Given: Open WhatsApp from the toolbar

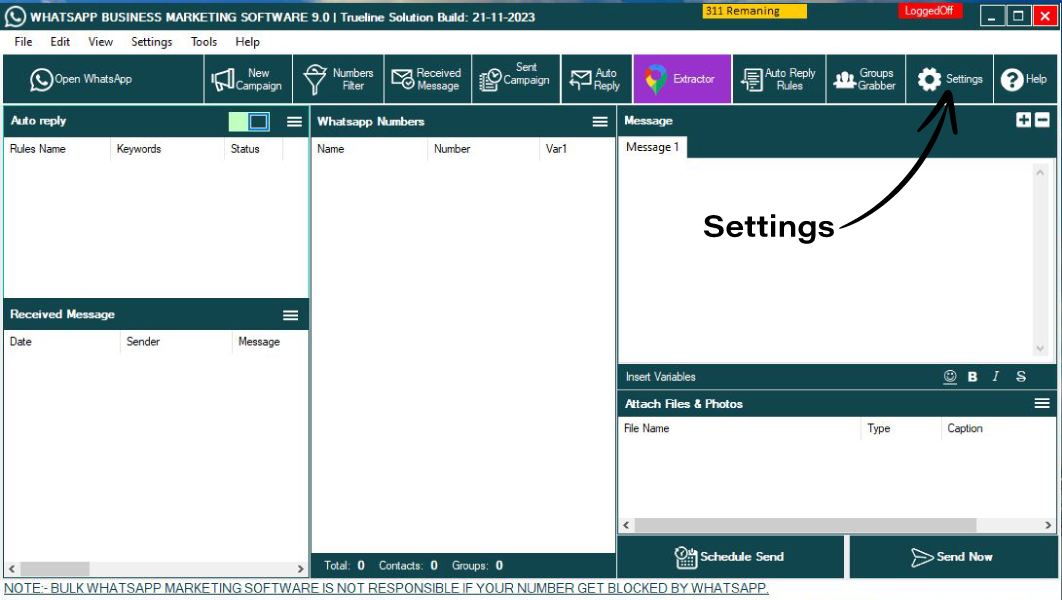Looking at the screenshot, I should [x=104, y=79].
